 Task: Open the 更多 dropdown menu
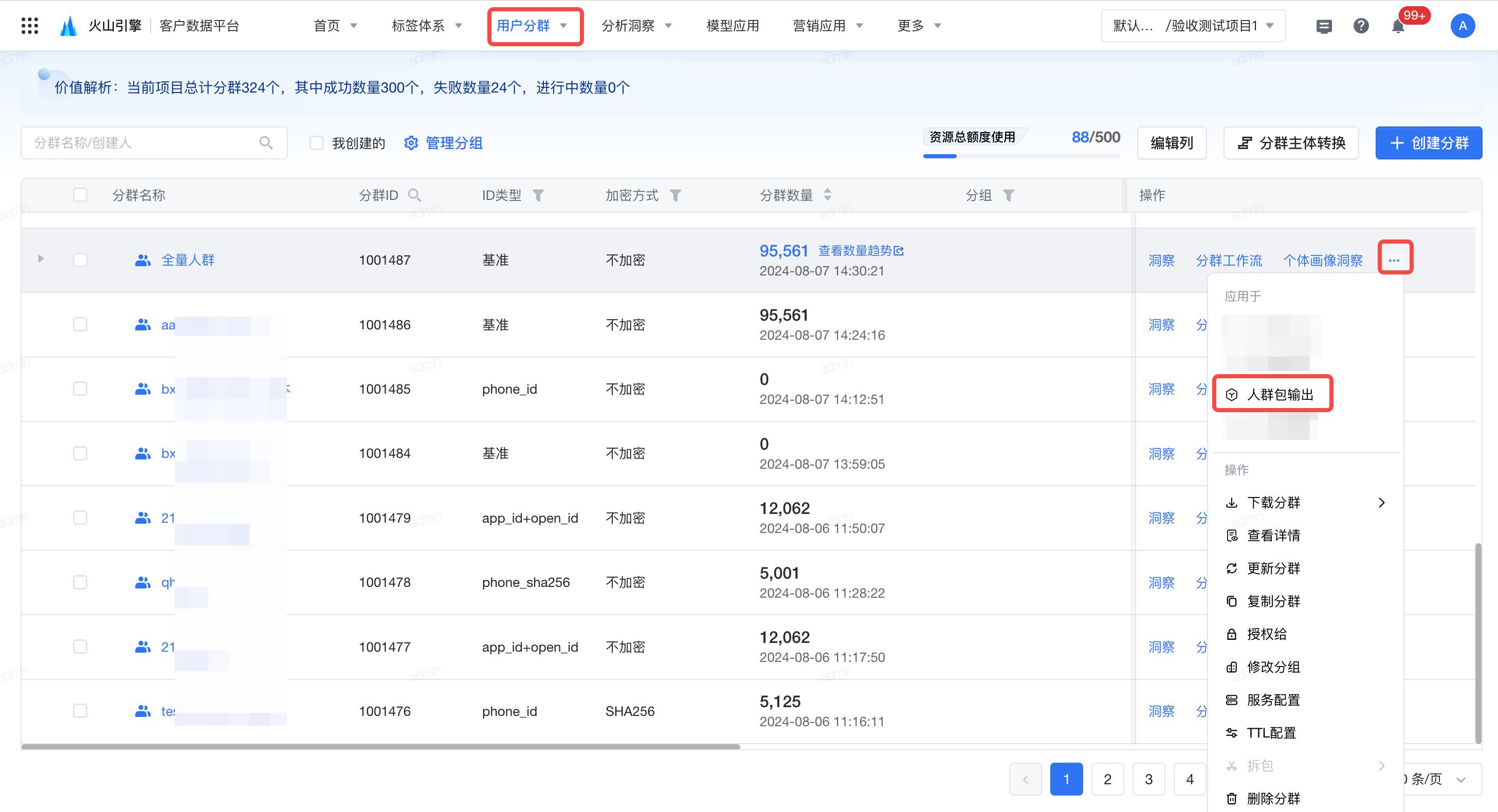919,26
